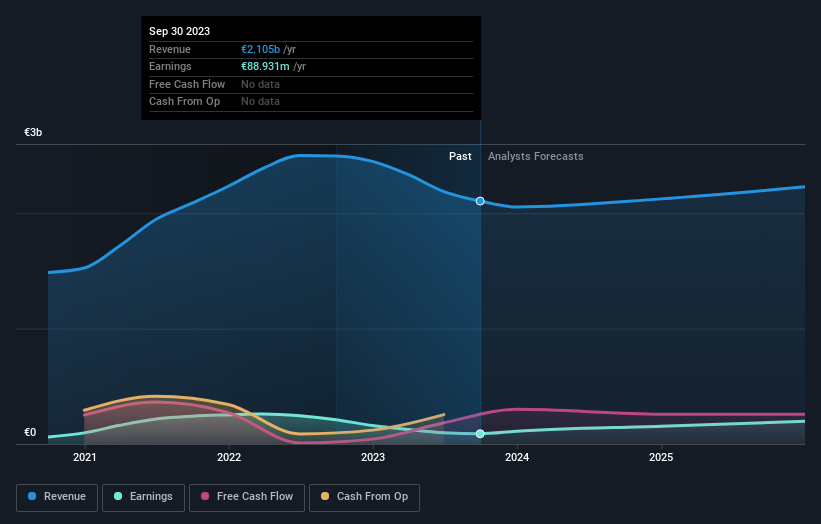Click the €2.105b revenue value in tooltip
This screenshot has width=821, height=524.
tap(261, 49)
